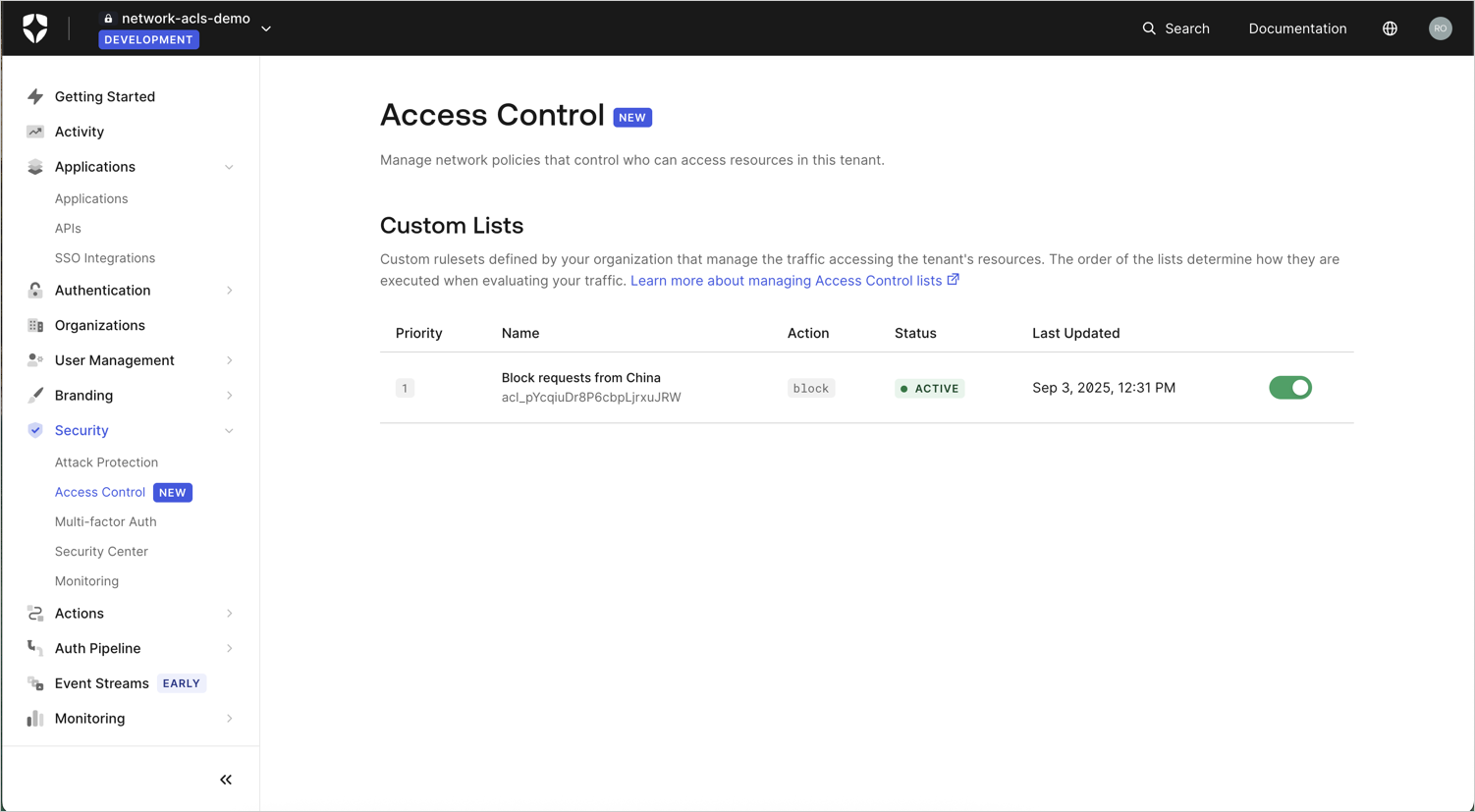Image resolution: width=1475 pixels, height=812 pixels.
Task: Click the Actions workflow icon
Action: pyautogui.click(x=34, y=613)
